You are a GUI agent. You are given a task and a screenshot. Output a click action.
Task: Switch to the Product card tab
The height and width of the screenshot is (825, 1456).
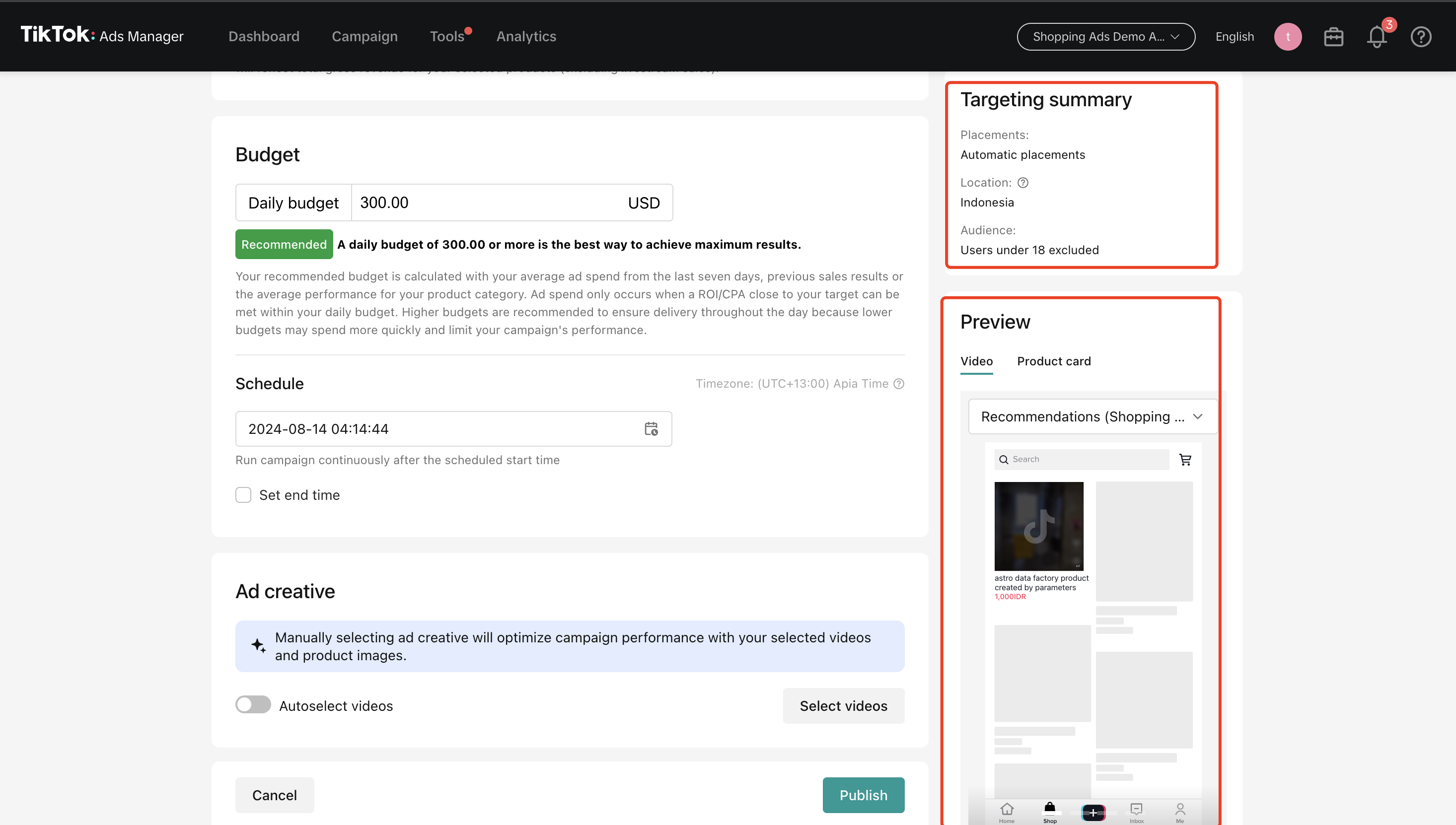[1054, 361]
